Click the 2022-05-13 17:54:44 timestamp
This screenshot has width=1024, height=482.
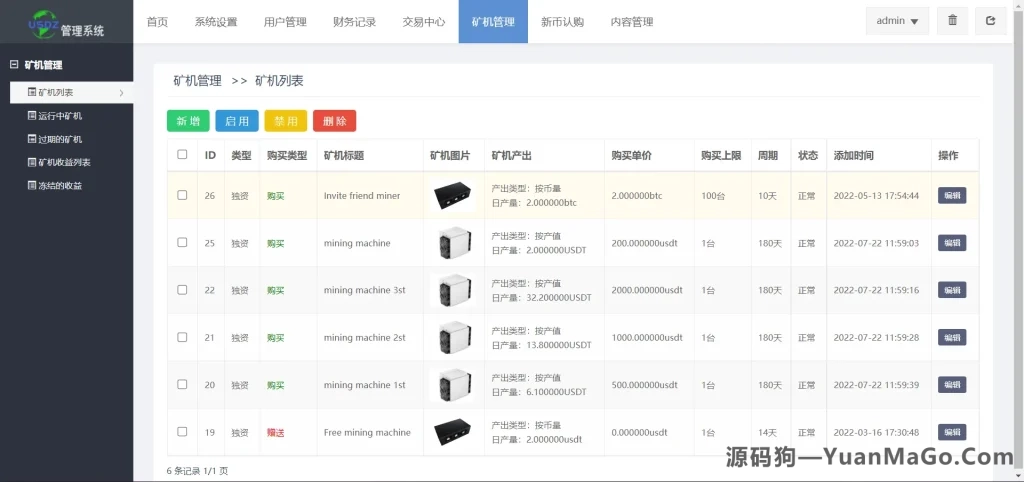click(876, 195)
